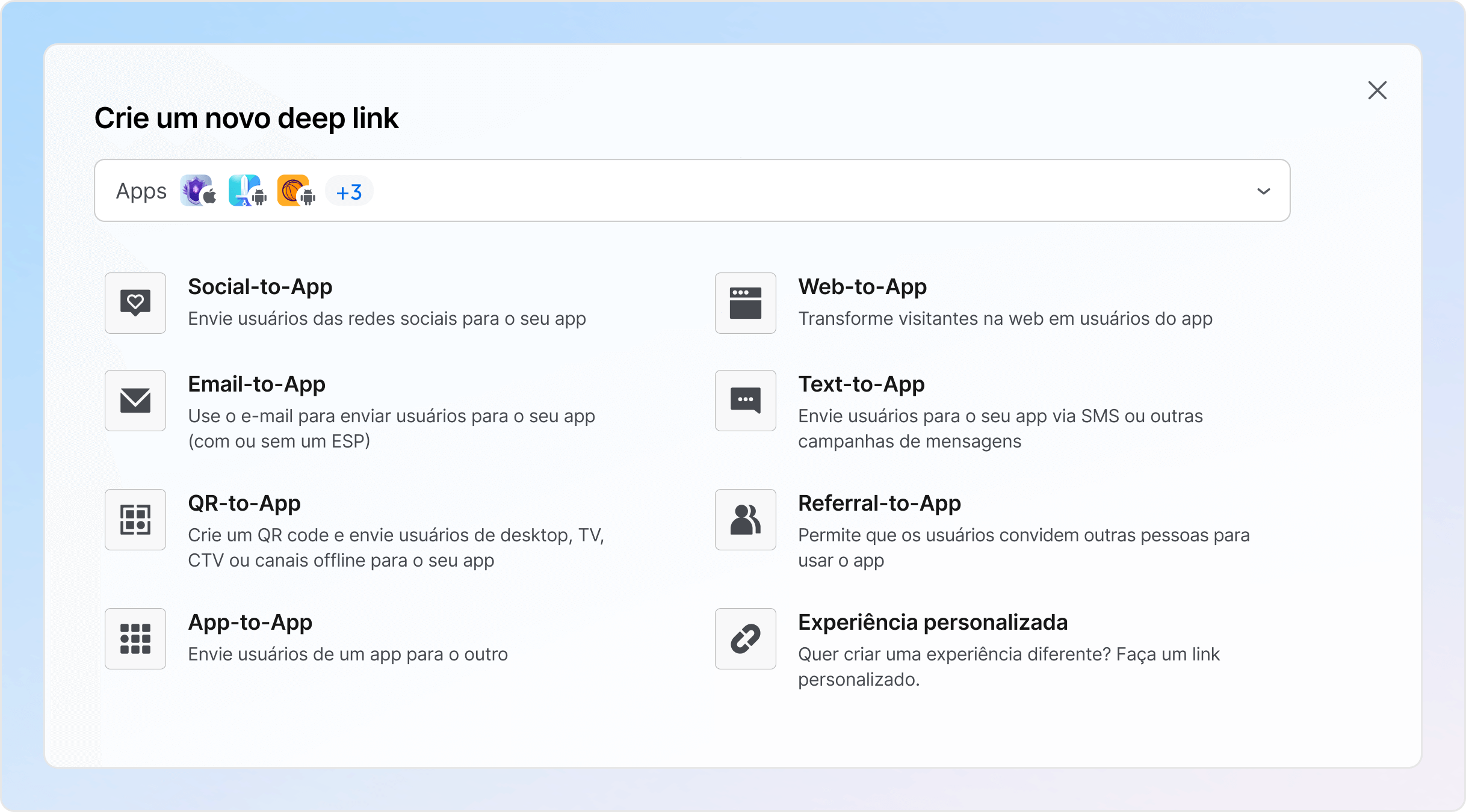The image size is (1466, 812).
Task: Click the Text-to-App chat bubble icon
Action: pyautogui.click(x=745, y=401)
